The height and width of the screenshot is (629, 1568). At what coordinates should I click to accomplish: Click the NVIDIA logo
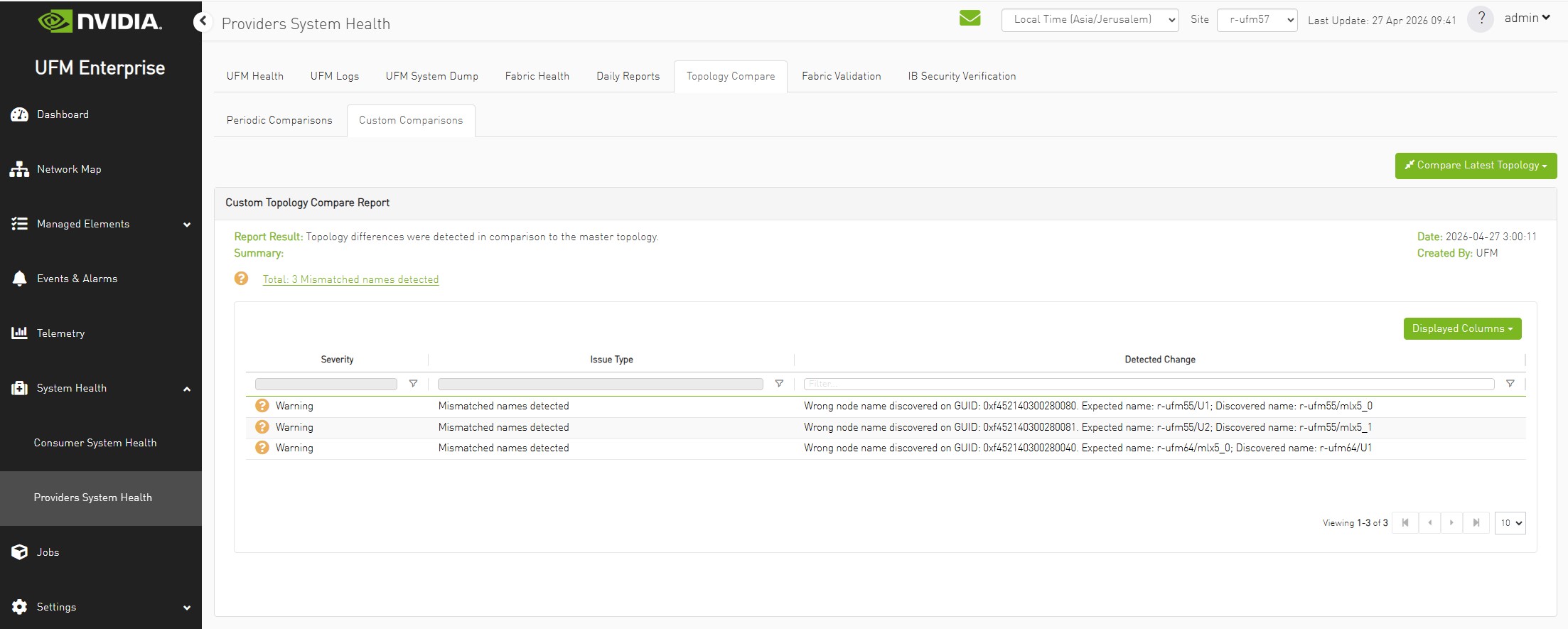click(x=100, y=21)
